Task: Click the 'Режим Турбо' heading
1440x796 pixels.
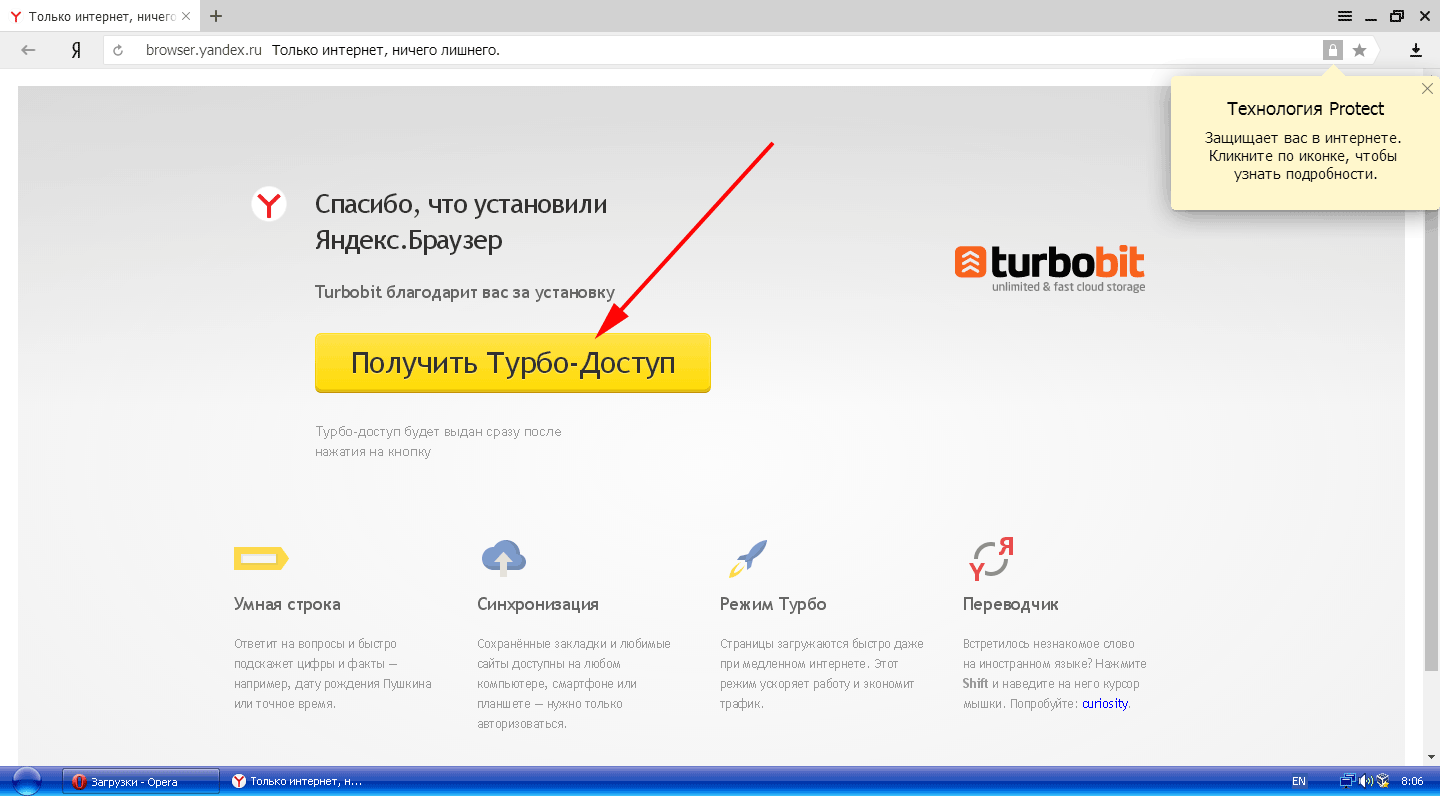Action: (x=773, y=604)
